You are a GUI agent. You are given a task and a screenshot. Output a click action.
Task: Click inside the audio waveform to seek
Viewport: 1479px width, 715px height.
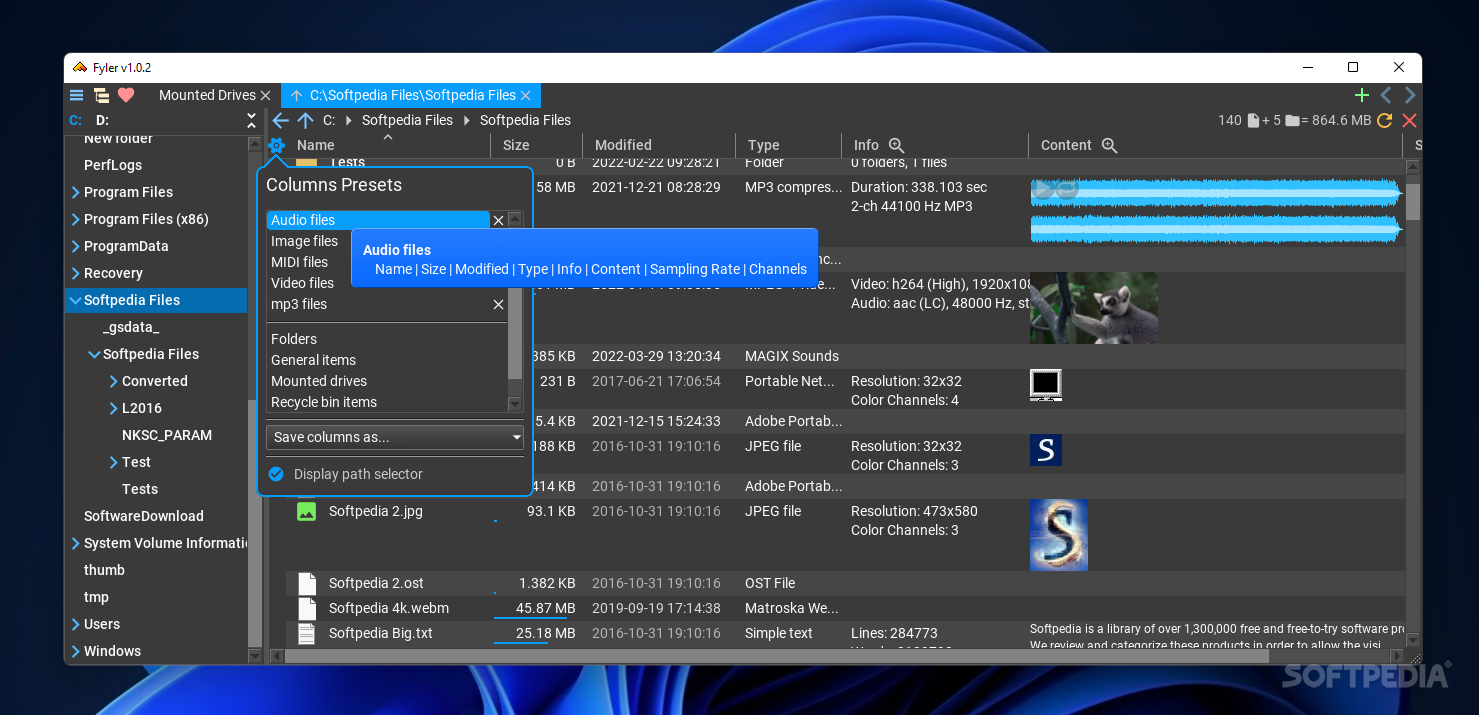click(x=1217, y=210)
